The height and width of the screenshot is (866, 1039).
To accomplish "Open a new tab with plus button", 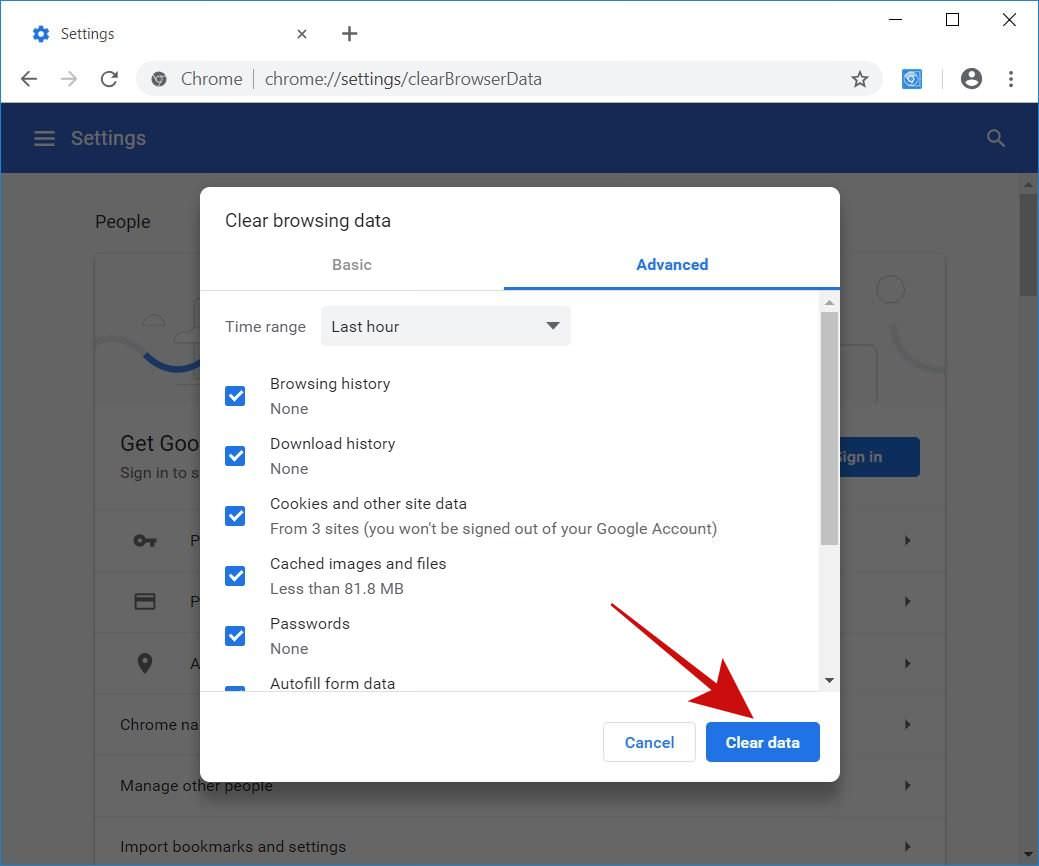I will coord(349,34).
